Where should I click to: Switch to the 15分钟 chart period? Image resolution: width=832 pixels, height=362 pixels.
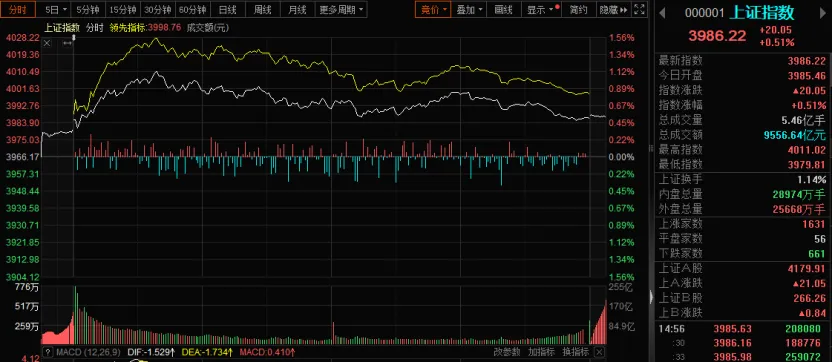tap(123, 9)
